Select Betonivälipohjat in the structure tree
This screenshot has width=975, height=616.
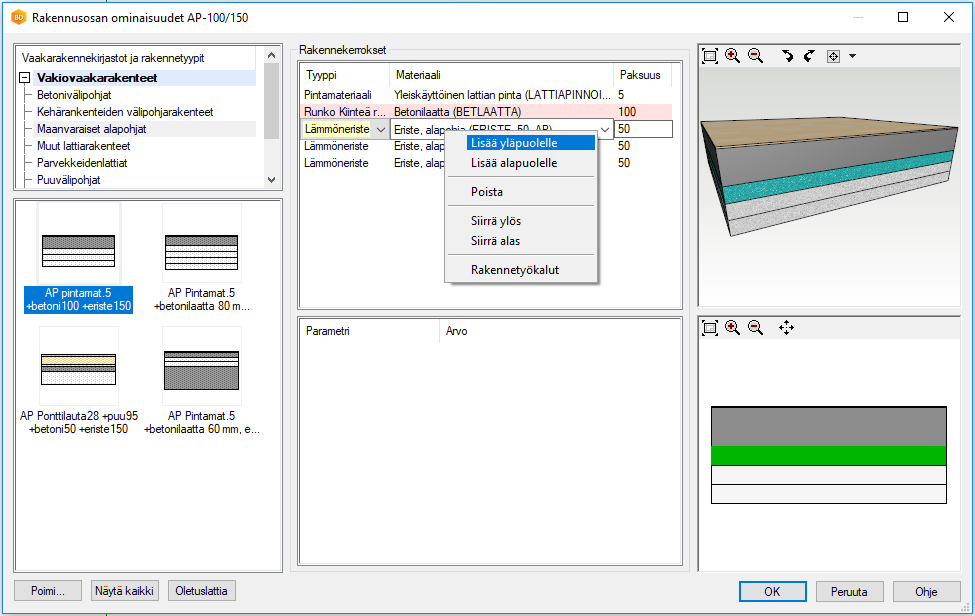[x=74, y=95]
